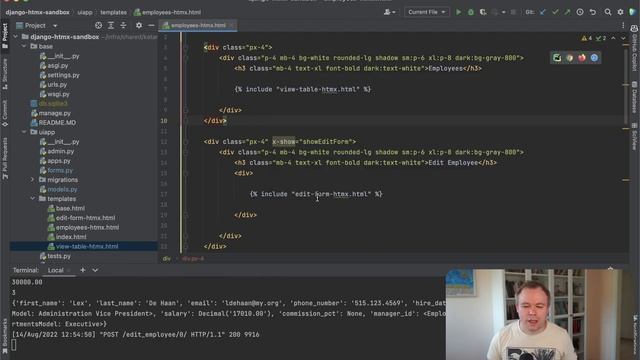The image size is (640, 360).
Task: Click the rollback undo arrow icon
Action: tap(593, 12)
